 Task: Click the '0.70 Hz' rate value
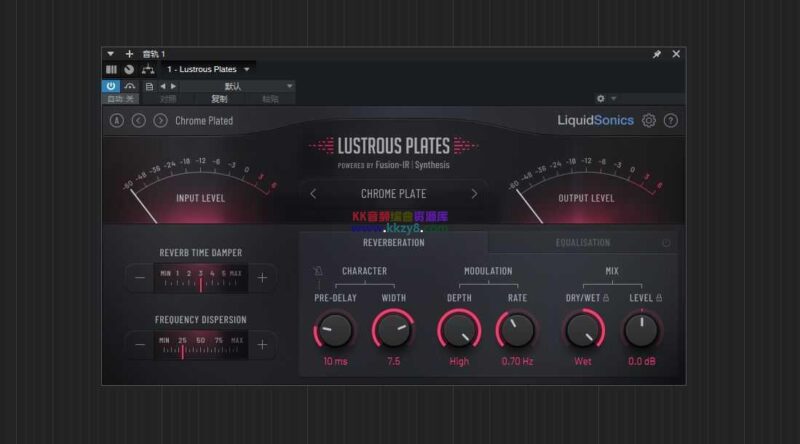(x=517, y=361)
